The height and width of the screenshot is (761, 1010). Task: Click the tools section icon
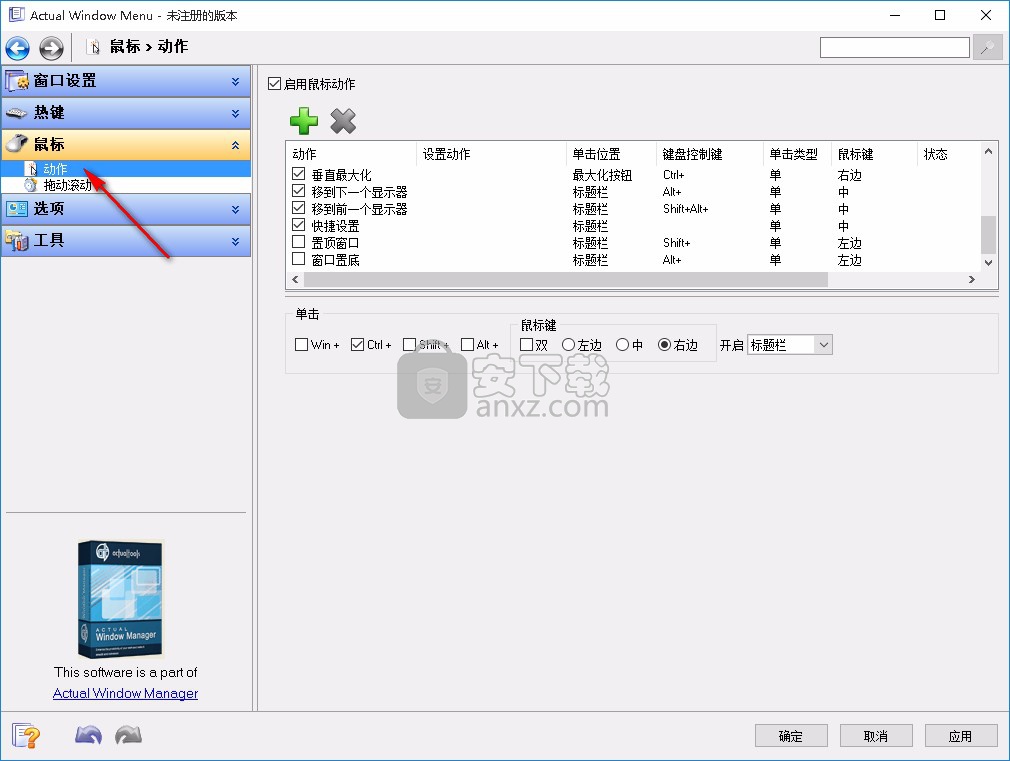click(x=17, y=241)
